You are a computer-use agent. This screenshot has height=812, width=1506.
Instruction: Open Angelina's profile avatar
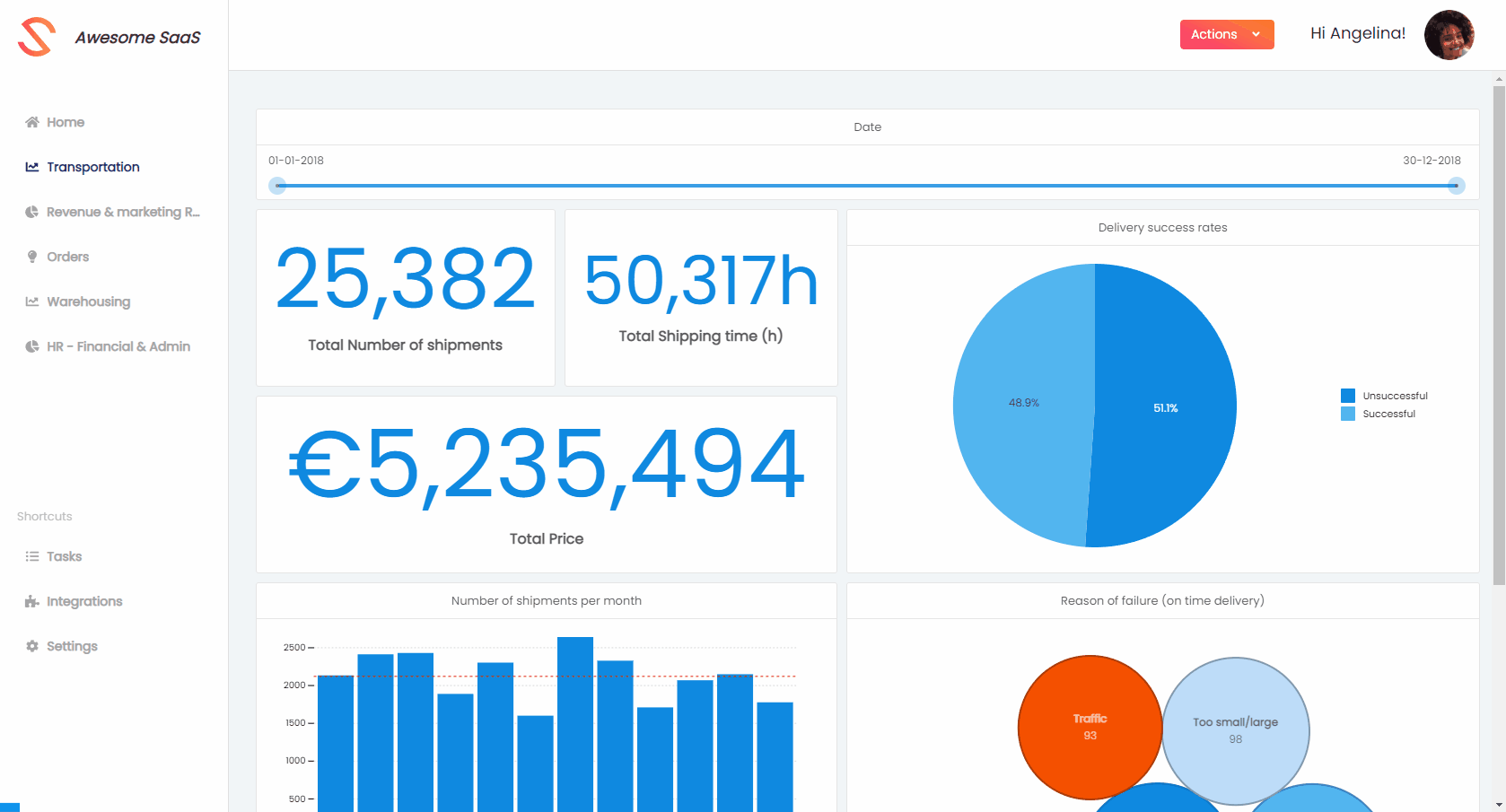[x=1449, y=35]
